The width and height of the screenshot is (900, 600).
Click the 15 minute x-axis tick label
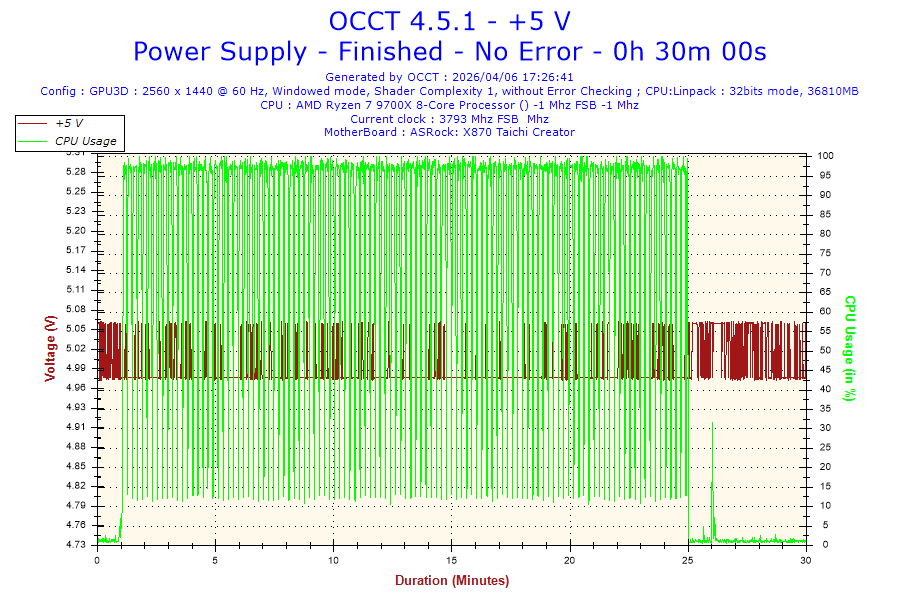(452, 560)
